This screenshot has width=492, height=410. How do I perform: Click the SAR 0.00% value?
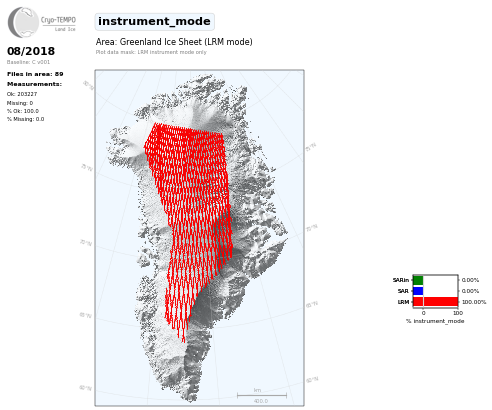tap(470, 291)
